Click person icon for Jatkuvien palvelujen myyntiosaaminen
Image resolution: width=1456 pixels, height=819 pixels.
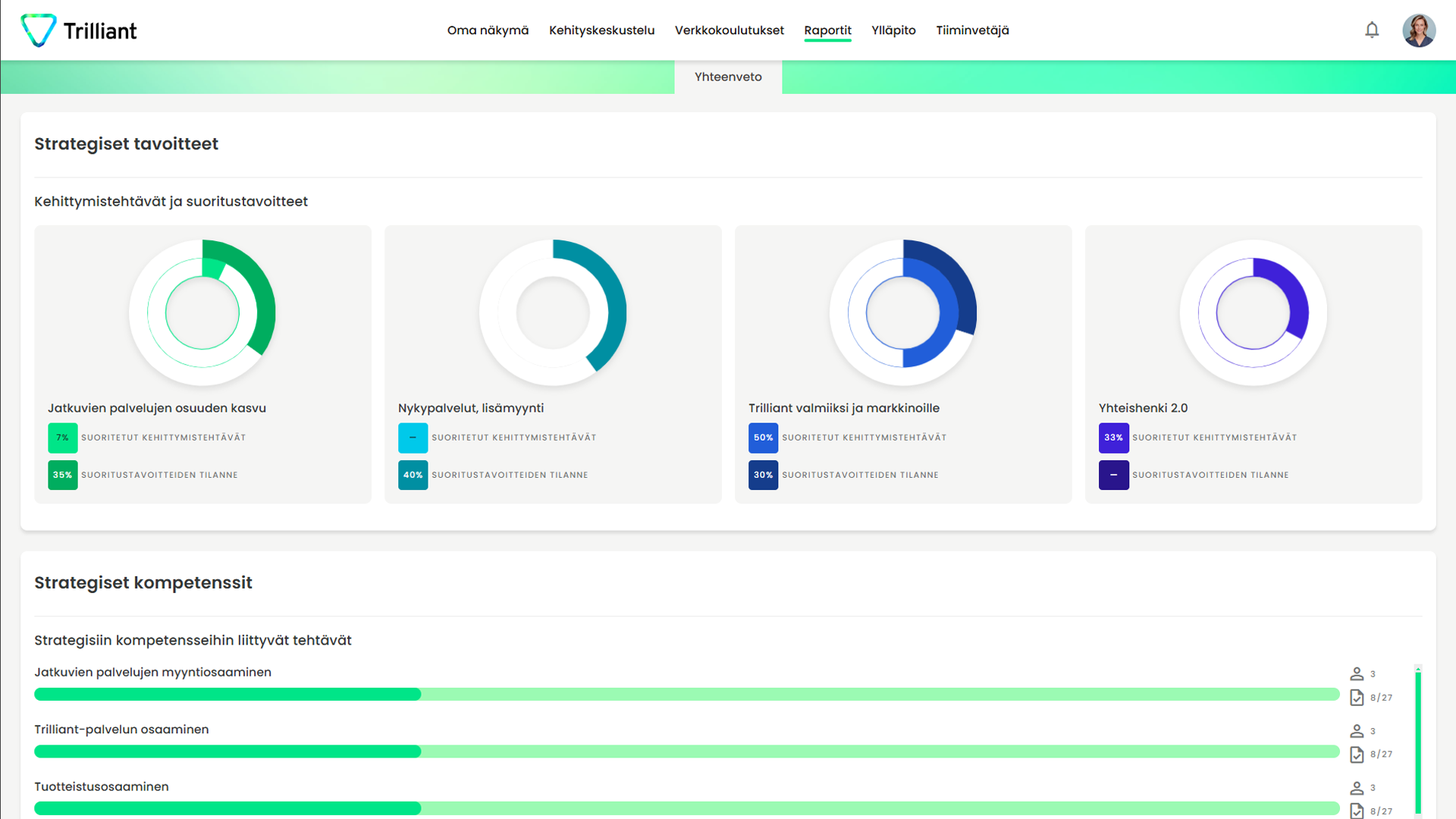[1357, 673]
